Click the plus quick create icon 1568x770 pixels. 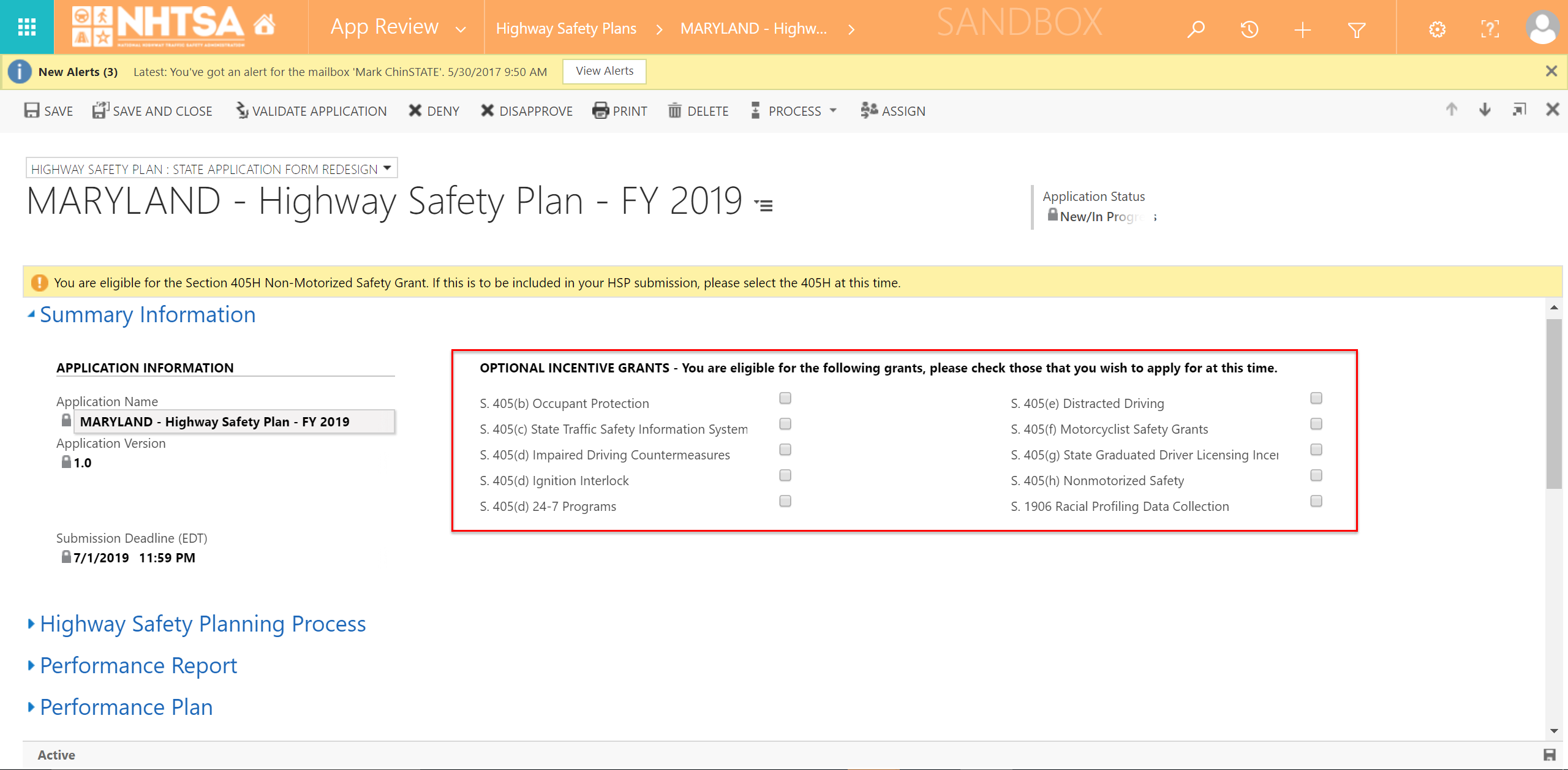(1302, 29)
